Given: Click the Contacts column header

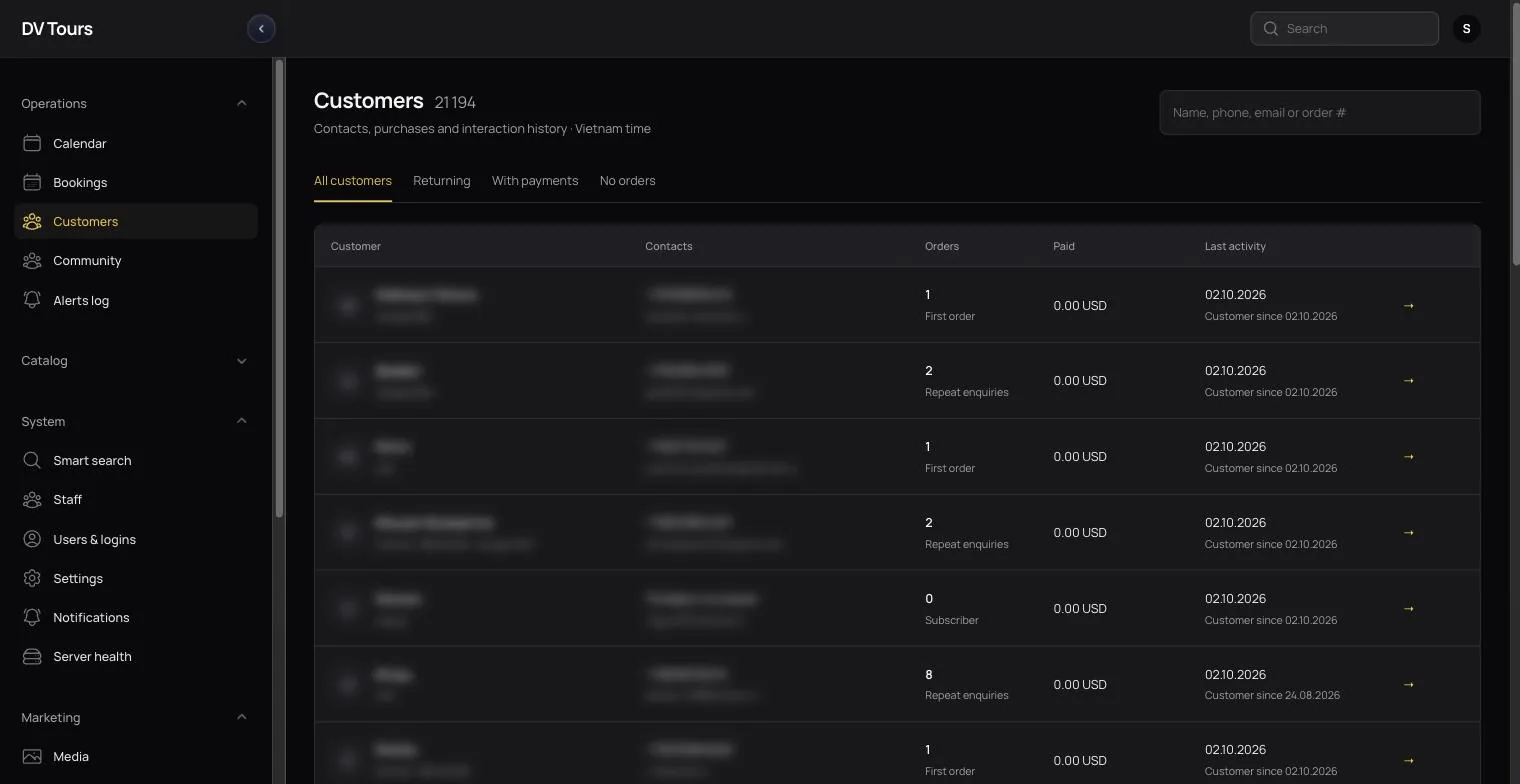Looking at the screenshot, I should click(x=669, y=246).
